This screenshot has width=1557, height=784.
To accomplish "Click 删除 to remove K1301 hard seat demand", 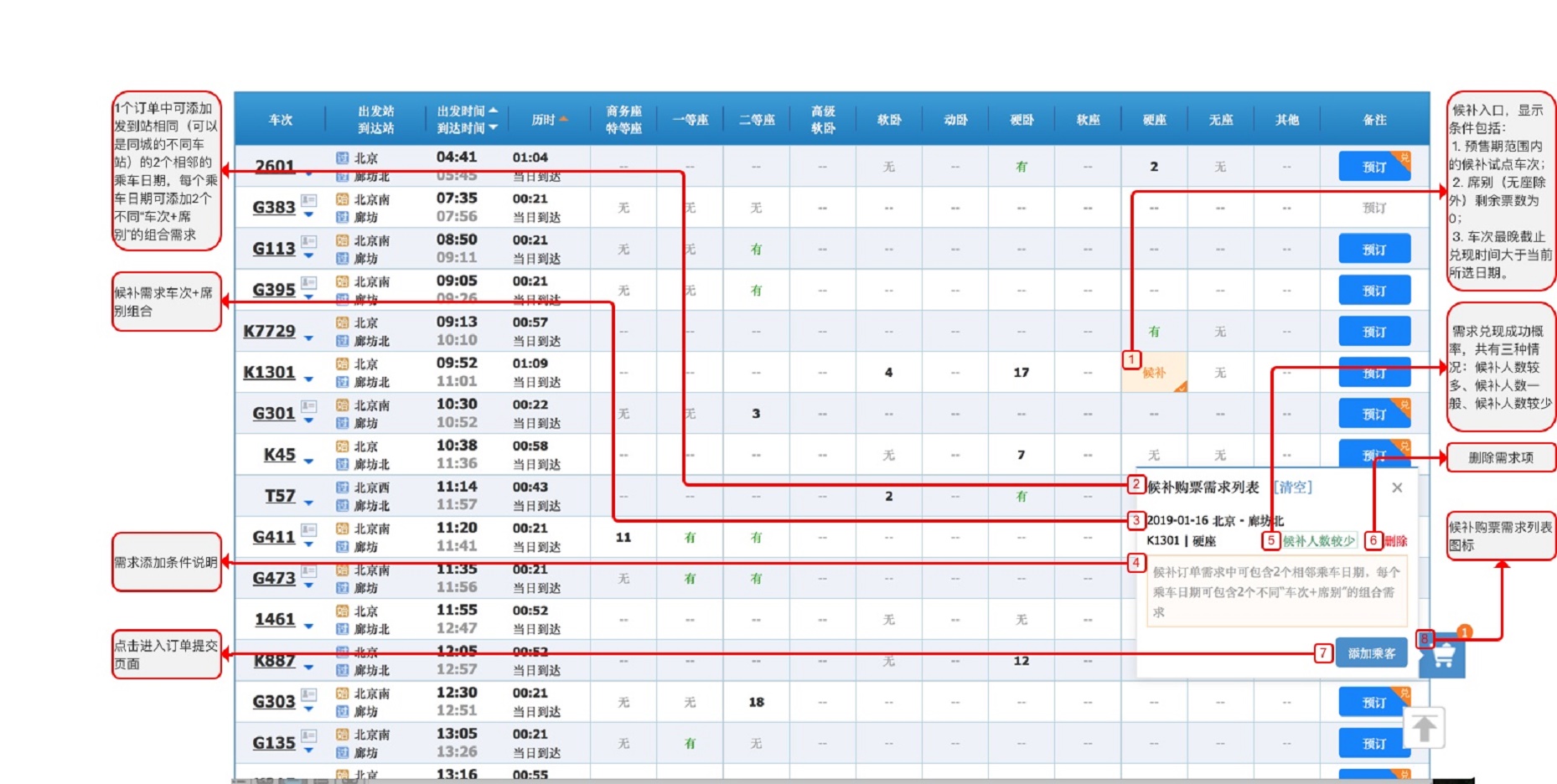I will (x=1396, y=541).
